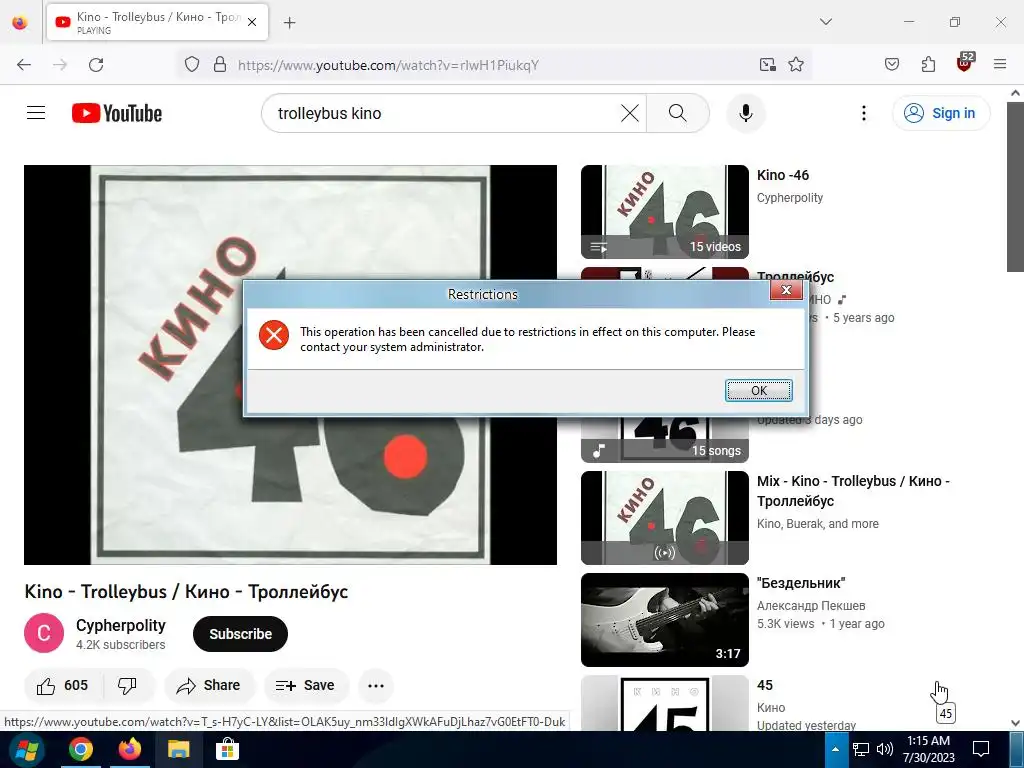Focus the trolleybus kino search field

[444, 113]
